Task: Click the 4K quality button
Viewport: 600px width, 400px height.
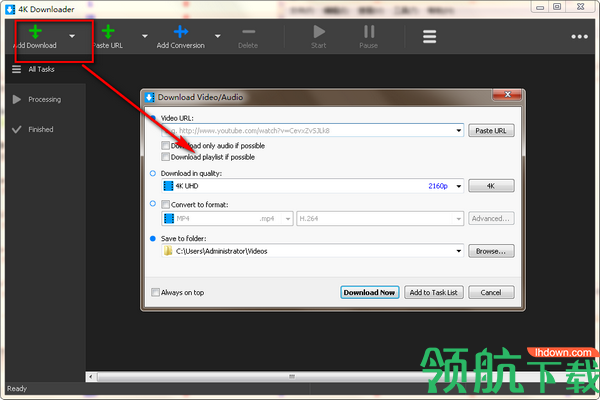Action: [491, 186]
